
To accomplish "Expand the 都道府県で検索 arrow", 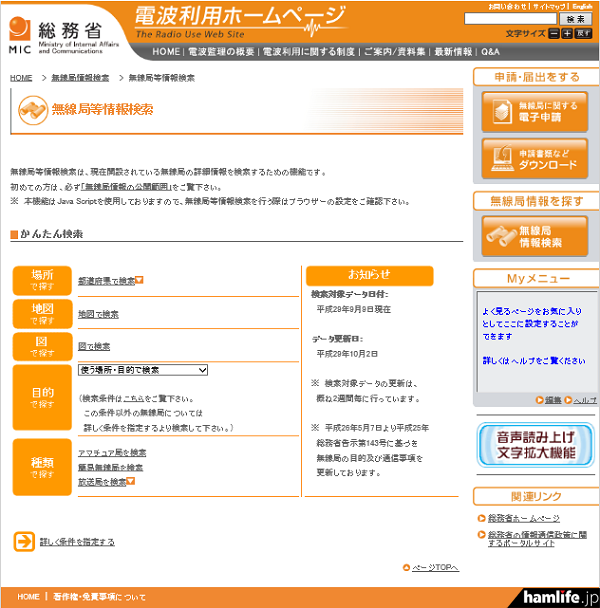I will (140, 280).
